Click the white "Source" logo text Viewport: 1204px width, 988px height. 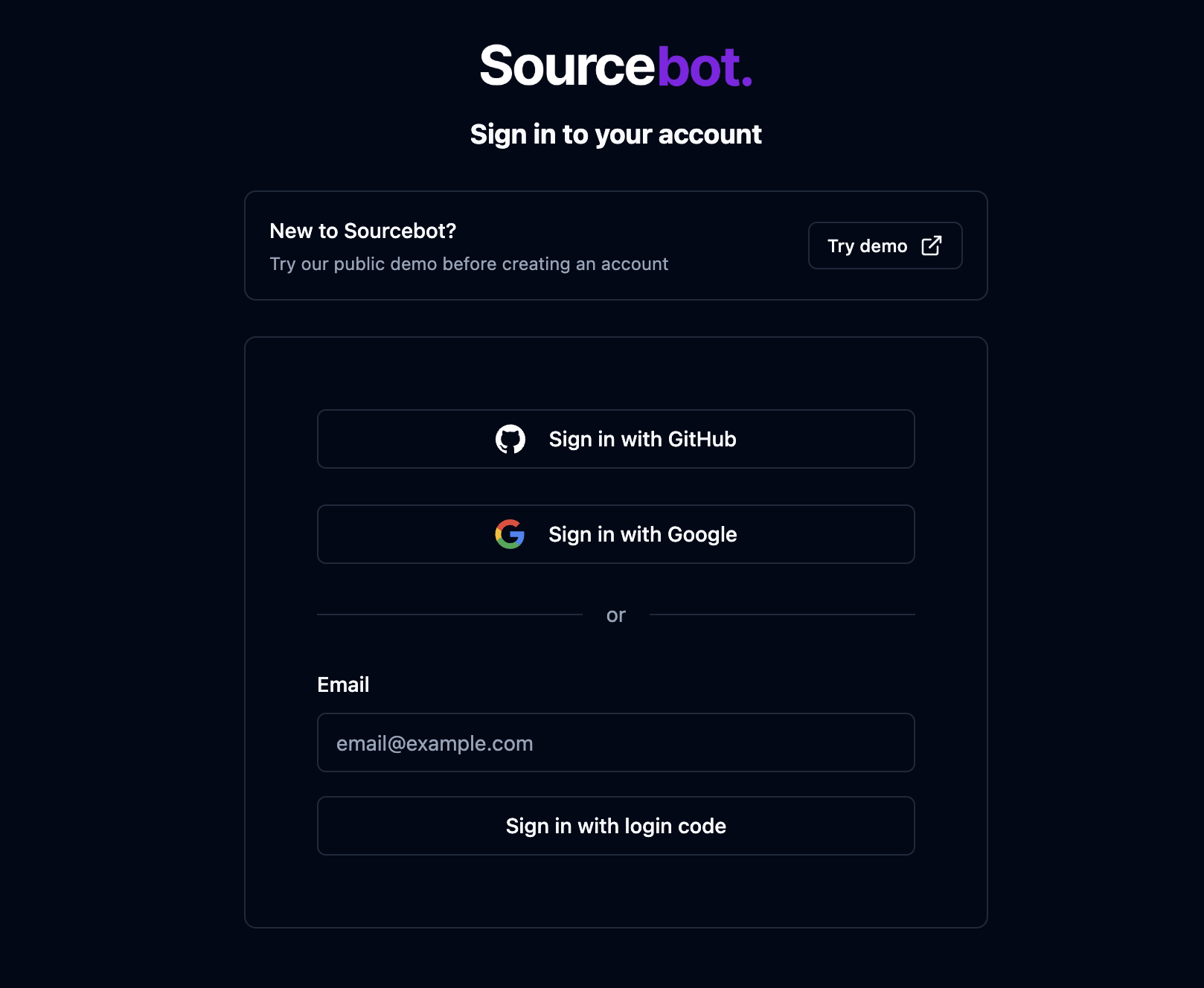point(567,67)
